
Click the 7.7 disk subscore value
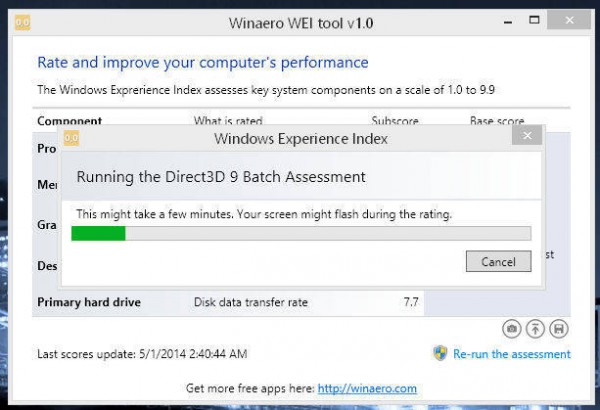point(411,302)
